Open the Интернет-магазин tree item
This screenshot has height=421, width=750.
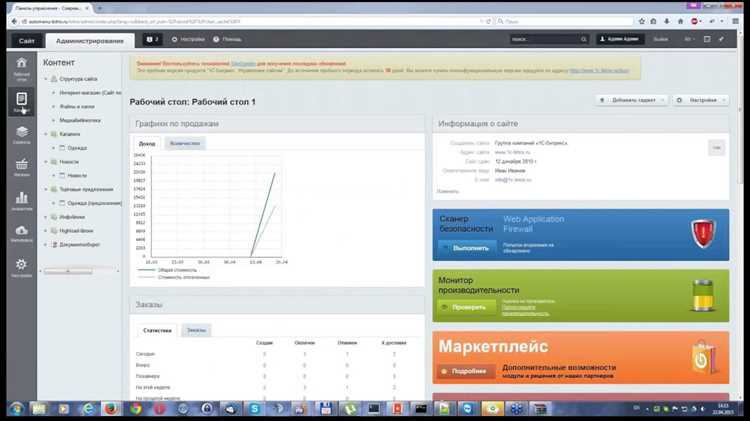tap(90, 93)
